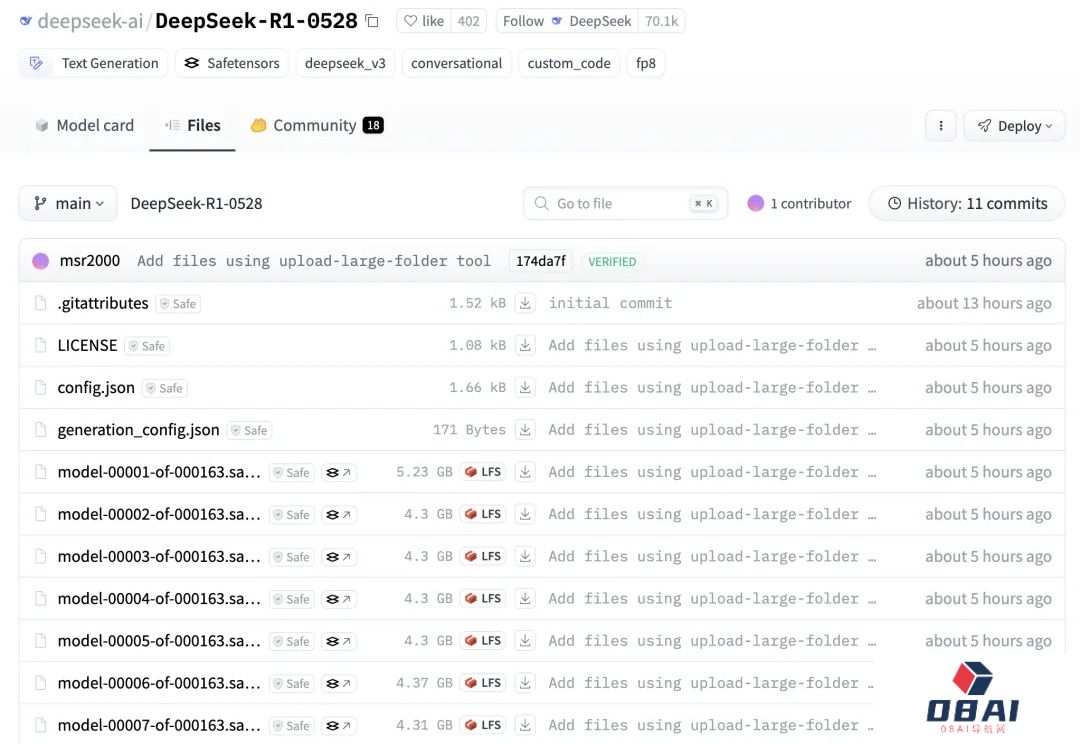Viewport: 1080px width, 744px height.
Task: Click the heart like button
Action: point(424,21)
